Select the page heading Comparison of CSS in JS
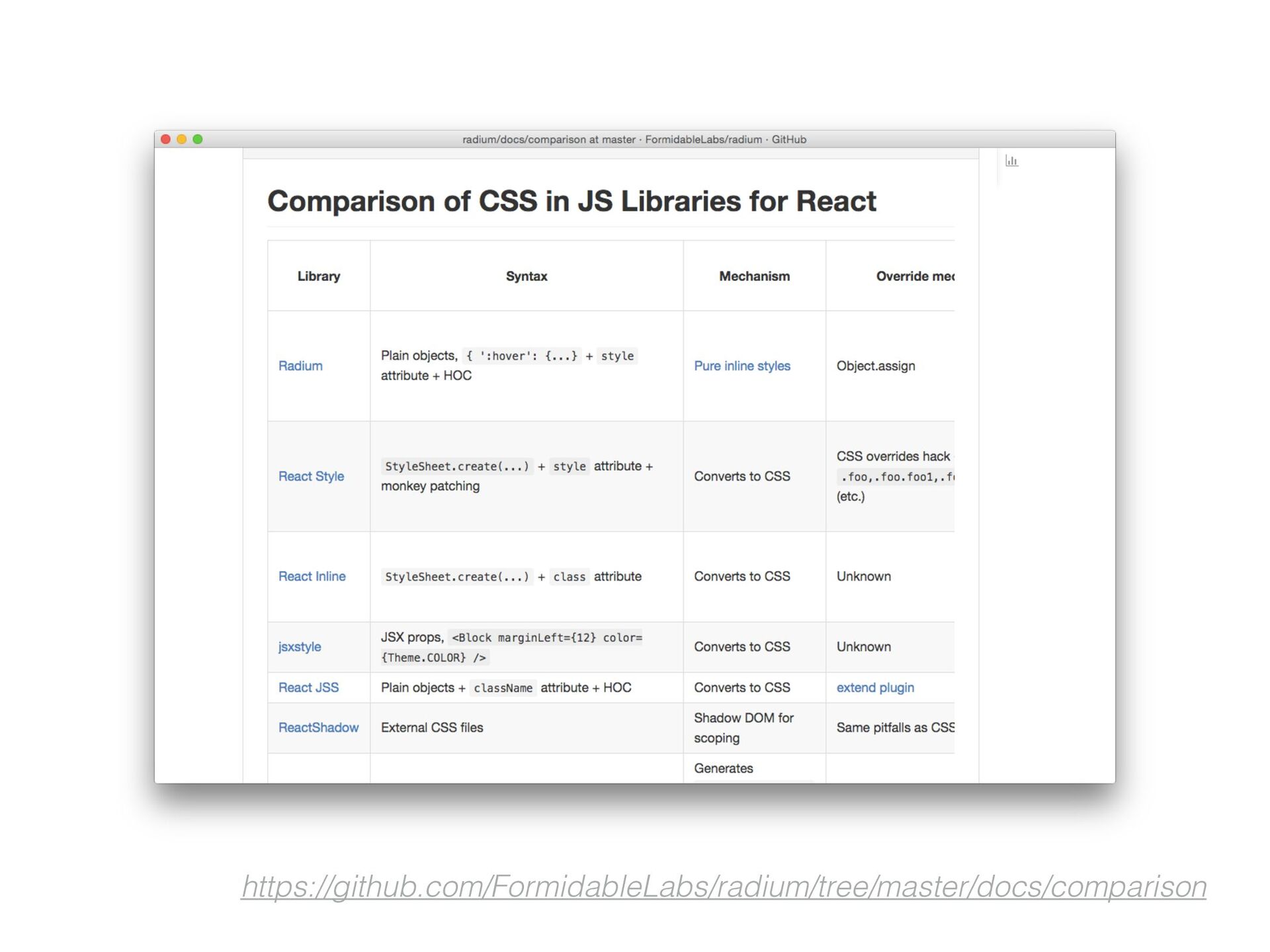Viewport: 1270px width, 952px height. 571,201
